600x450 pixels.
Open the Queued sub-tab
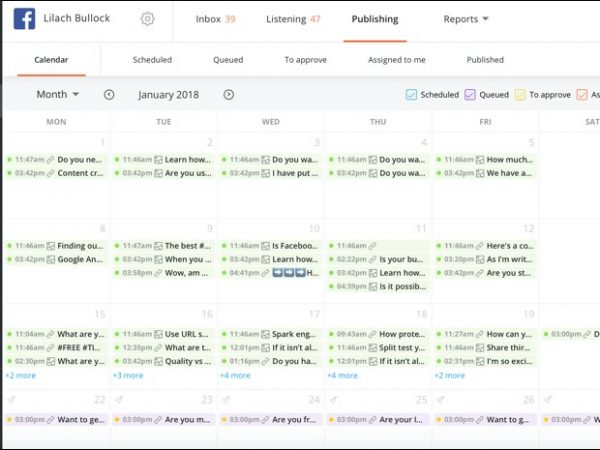[x=228, y=60]
